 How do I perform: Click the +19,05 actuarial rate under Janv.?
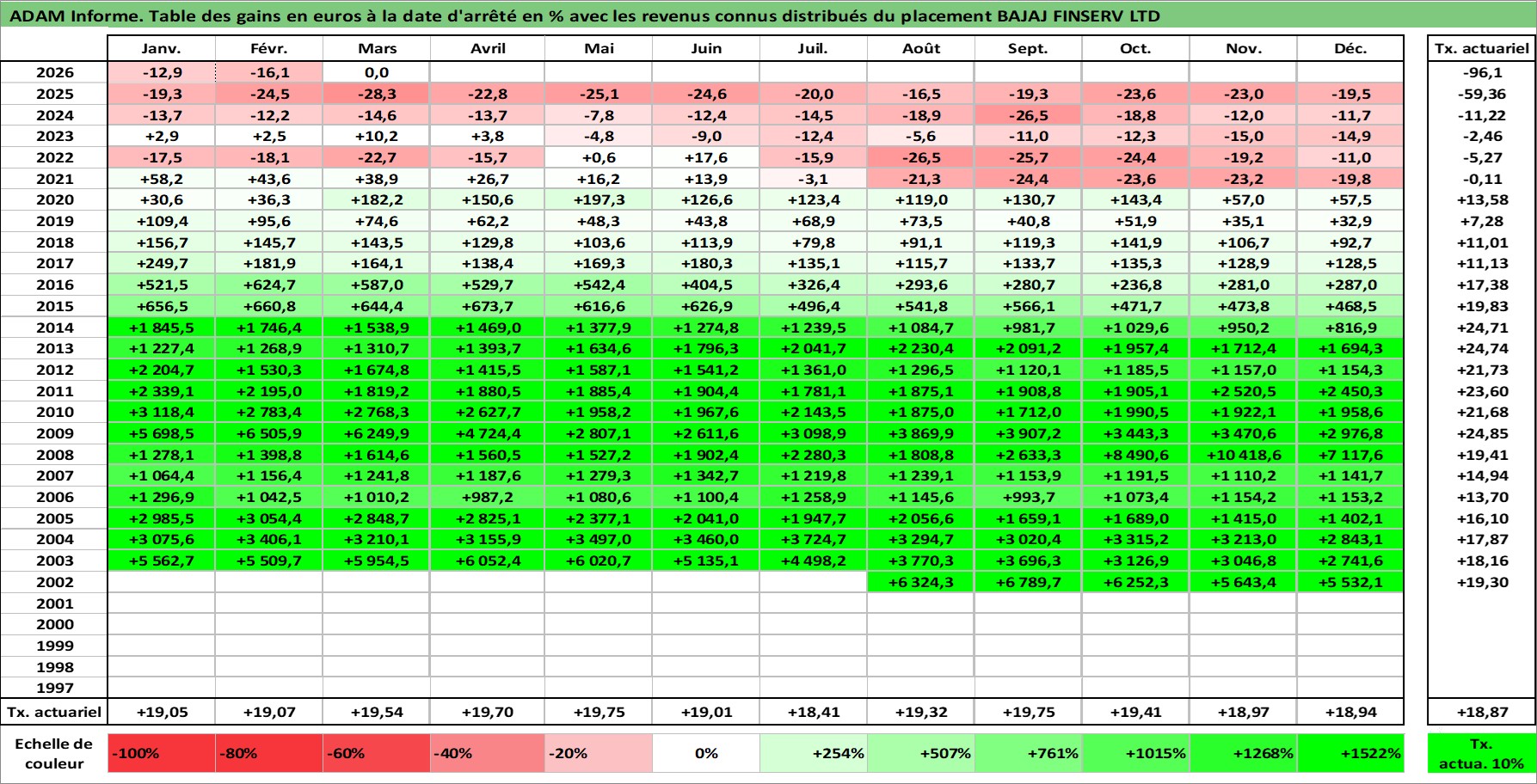tap(162, 712)
